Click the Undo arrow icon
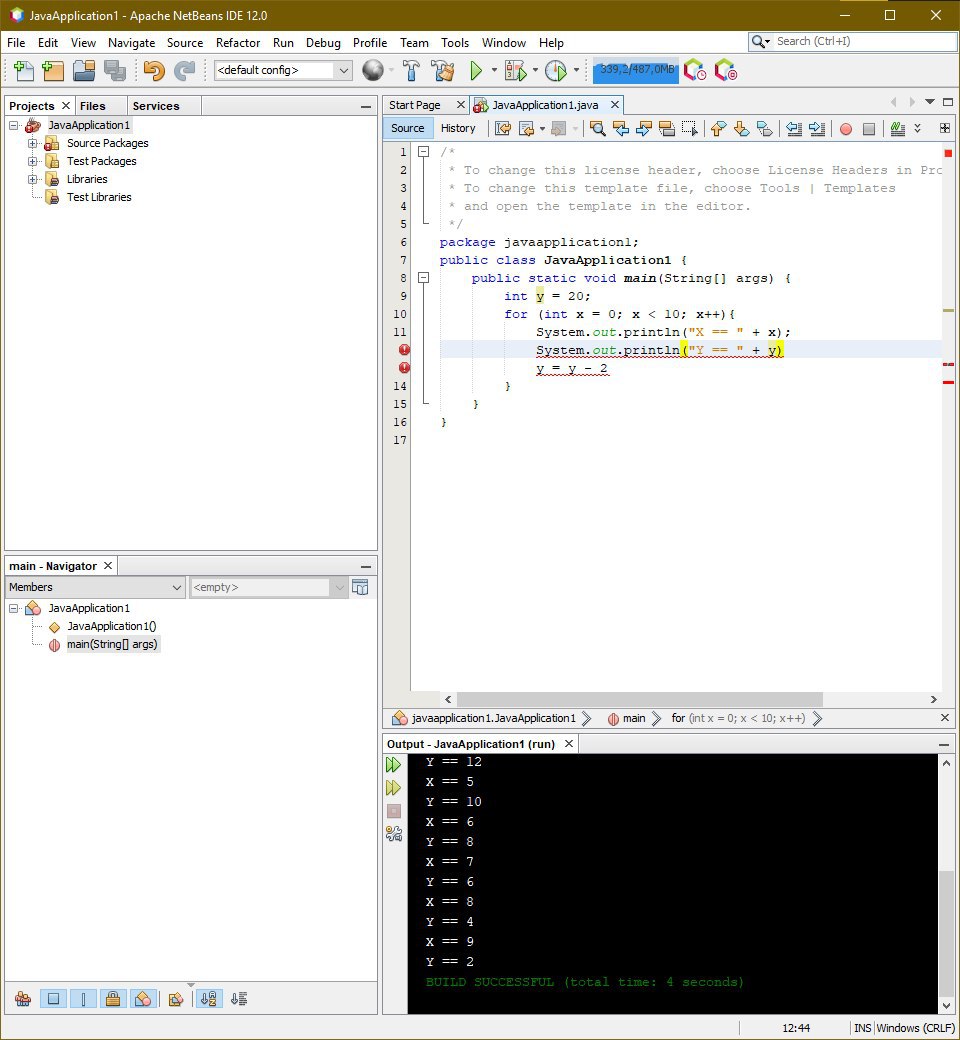960x1040 pixels. (153, 70)
